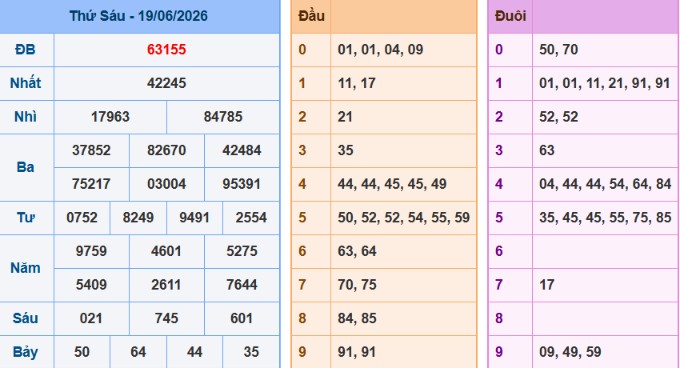Click the Đuôi row value 63

pyautogui.click(x=547, y=150)
